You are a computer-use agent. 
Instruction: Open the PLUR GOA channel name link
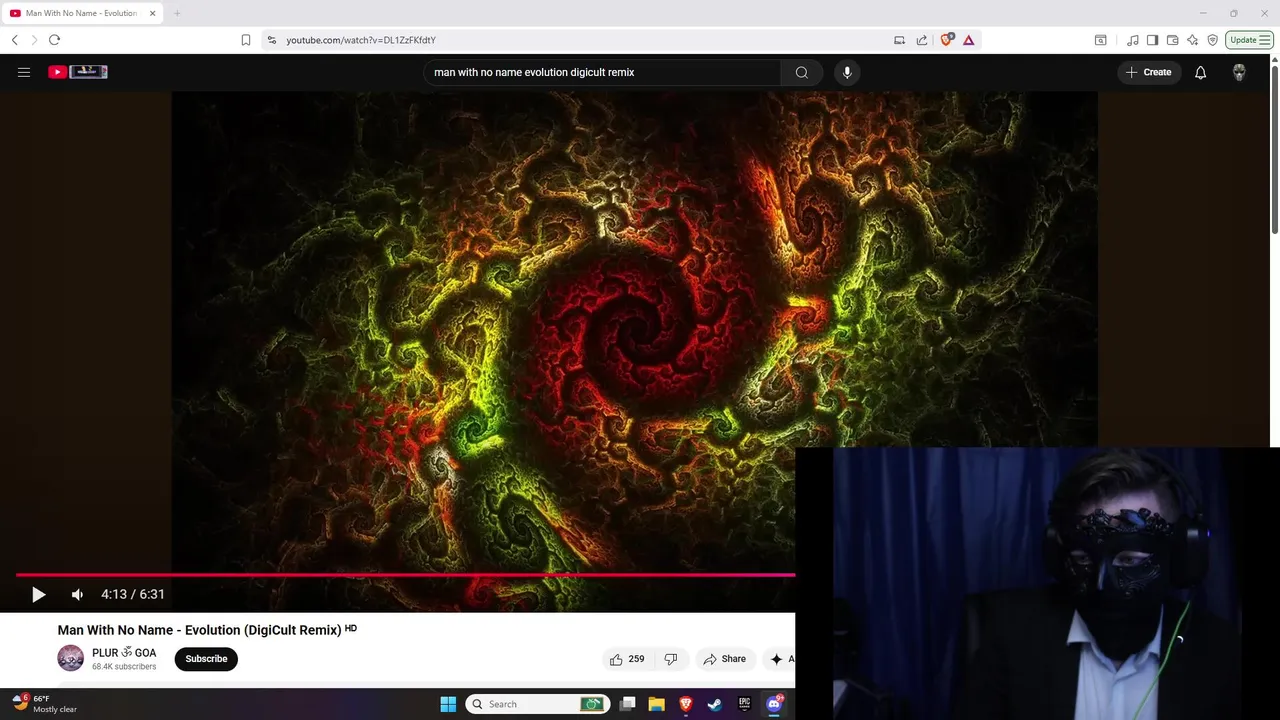[124, 653]
